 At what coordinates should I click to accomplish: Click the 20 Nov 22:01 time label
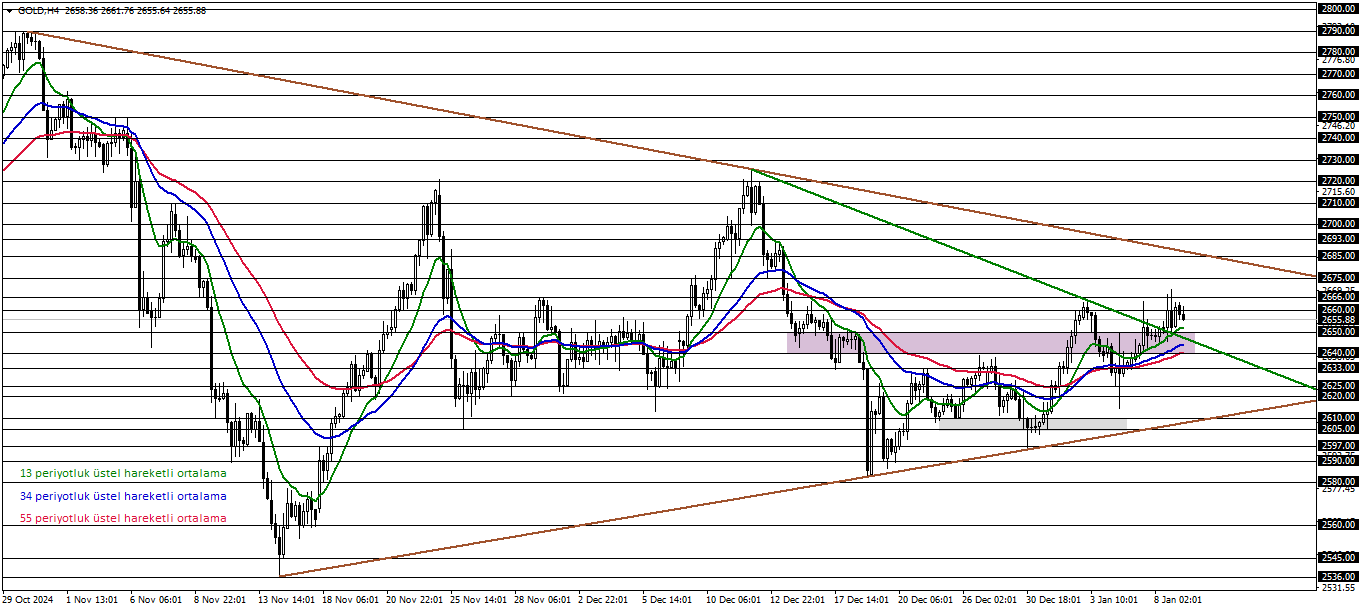tap(414, 600)
